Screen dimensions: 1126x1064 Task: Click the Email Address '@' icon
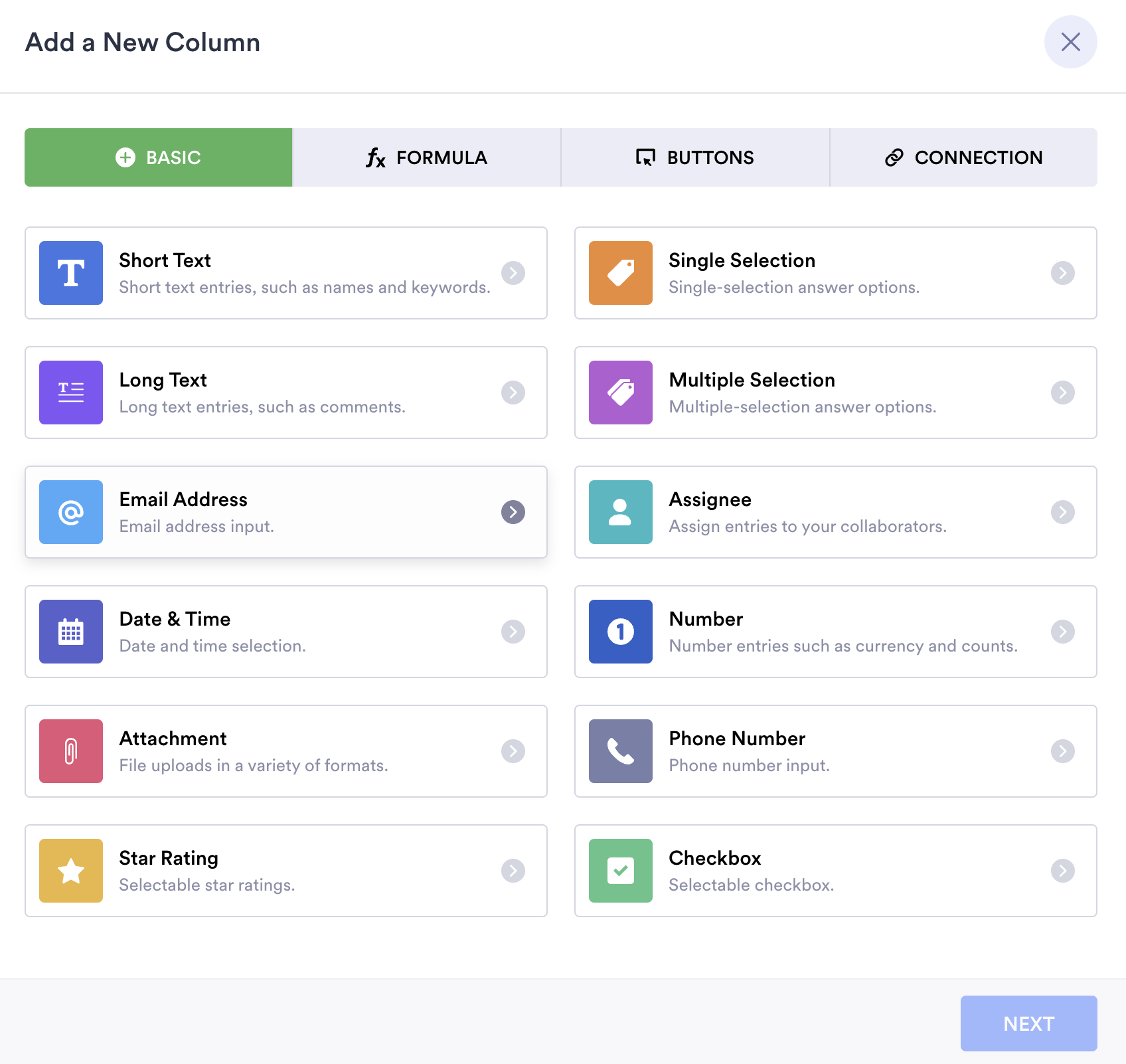[71, 512]
